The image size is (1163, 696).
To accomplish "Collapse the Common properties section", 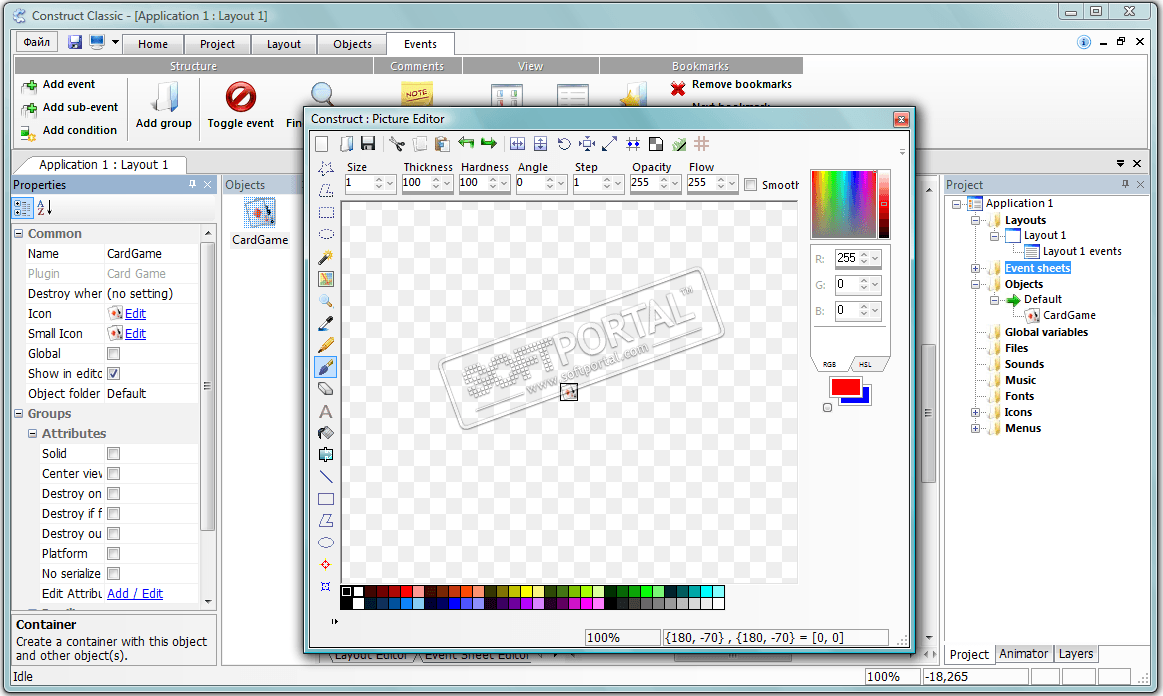I will tap(19, 234).
